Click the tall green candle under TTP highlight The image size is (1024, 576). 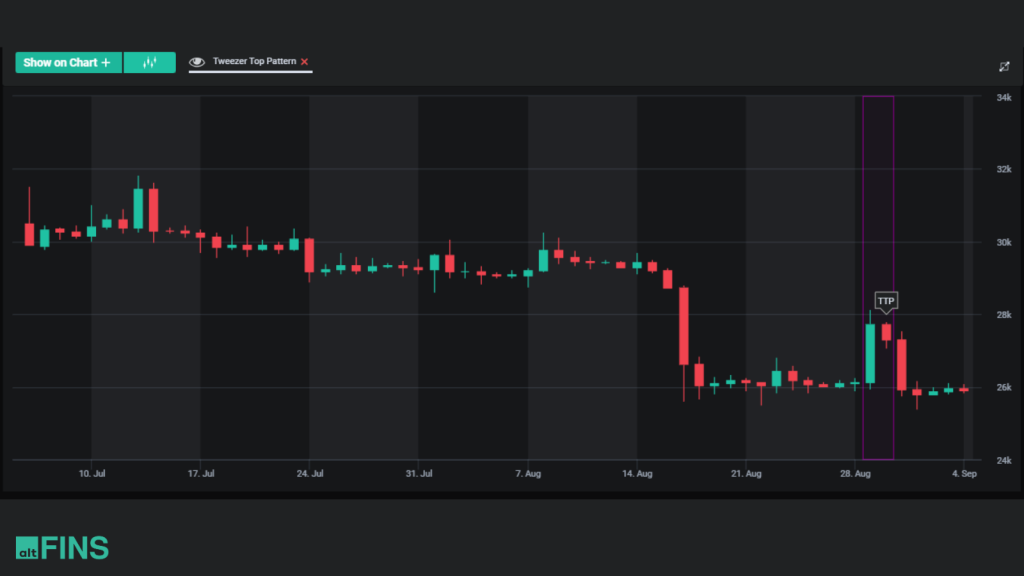[870, 353]
